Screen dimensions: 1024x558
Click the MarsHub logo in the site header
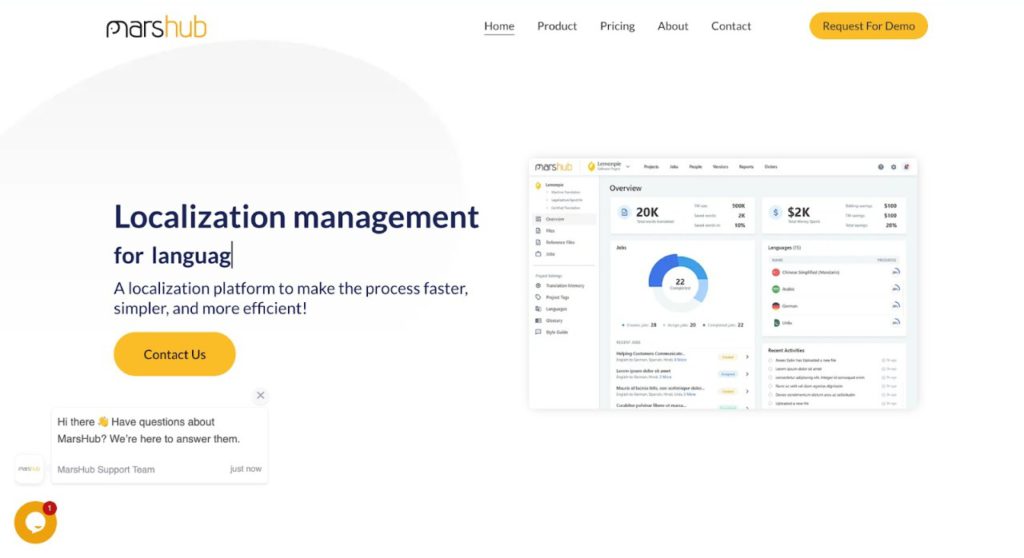156,27
